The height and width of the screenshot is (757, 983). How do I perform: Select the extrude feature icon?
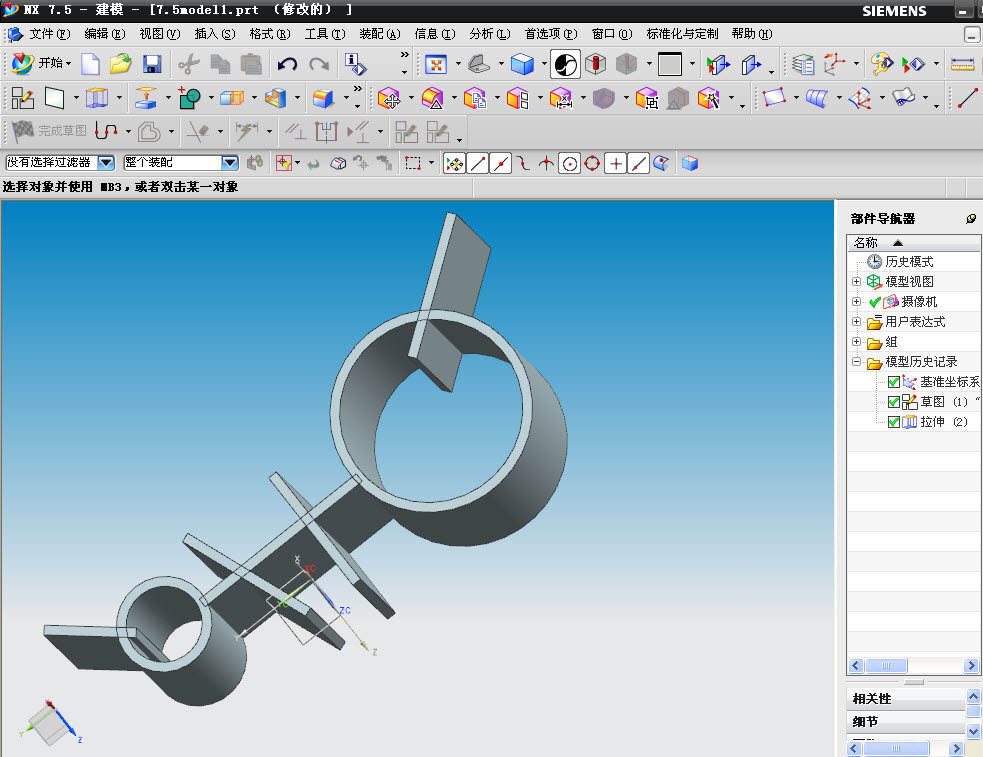coord(97,98)
